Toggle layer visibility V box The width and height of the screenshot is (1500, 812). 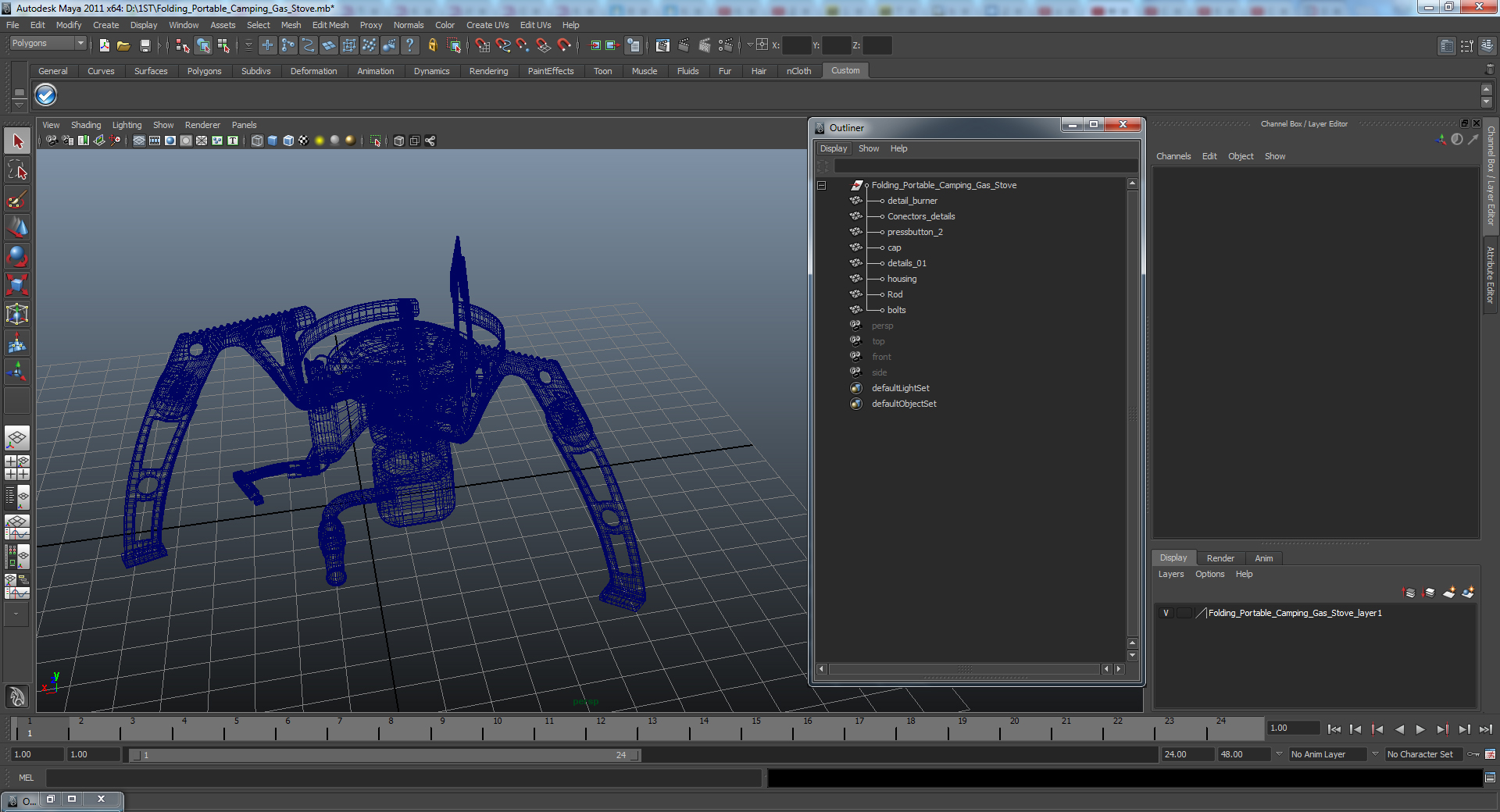(1166, 613)
